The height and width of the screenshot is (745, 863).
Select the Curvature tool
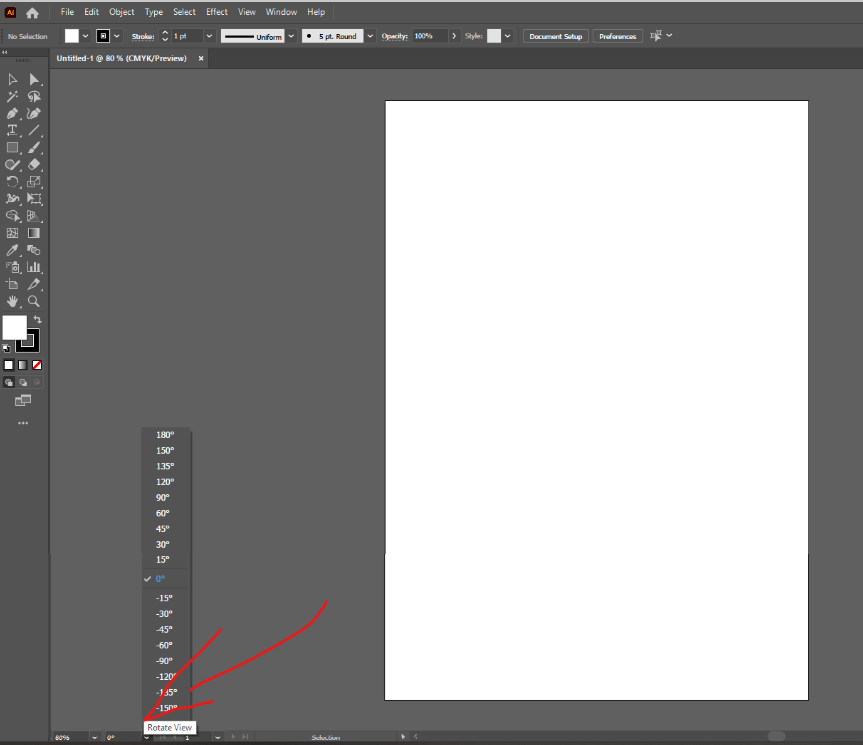[x=34, y=114]
